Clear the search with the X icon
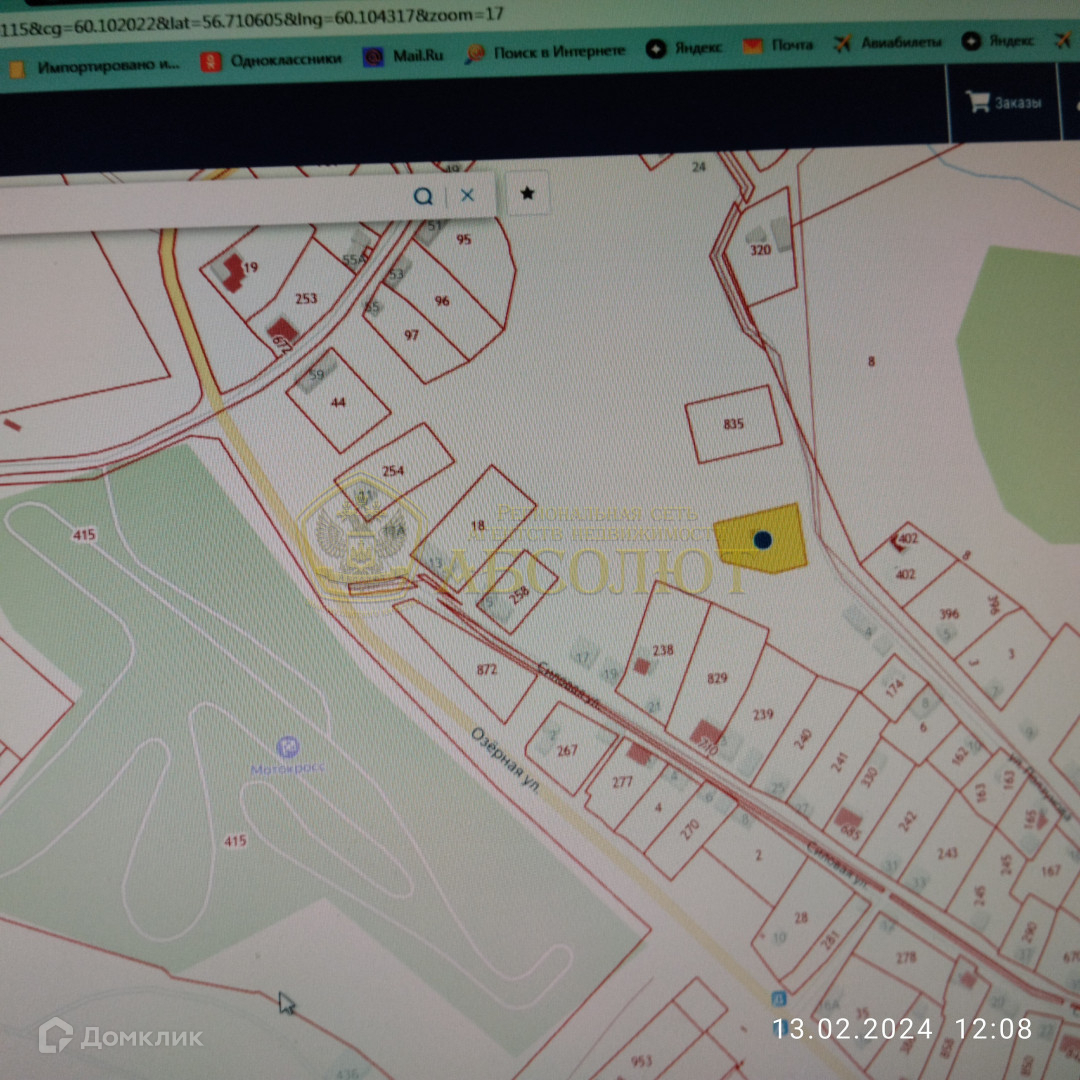This screenshot has width=1080, height=1080. [467, 195]
